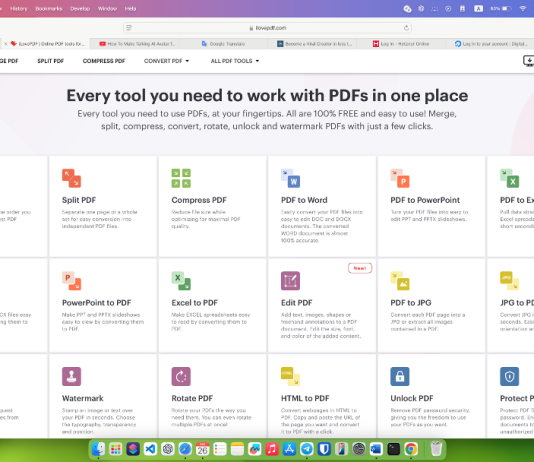Open Calendar from the dock
This screenshot has width=534, height=462.
point(202,449)
